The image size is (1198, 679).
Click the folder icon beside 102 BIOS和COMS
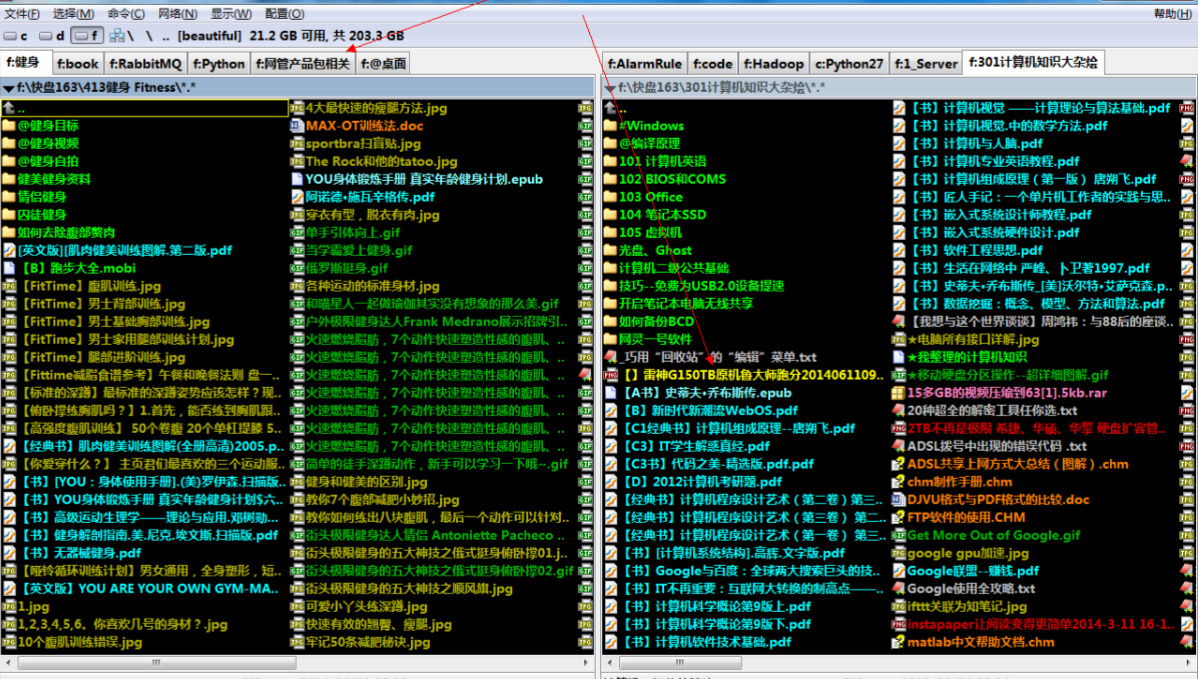pos(610,179)
